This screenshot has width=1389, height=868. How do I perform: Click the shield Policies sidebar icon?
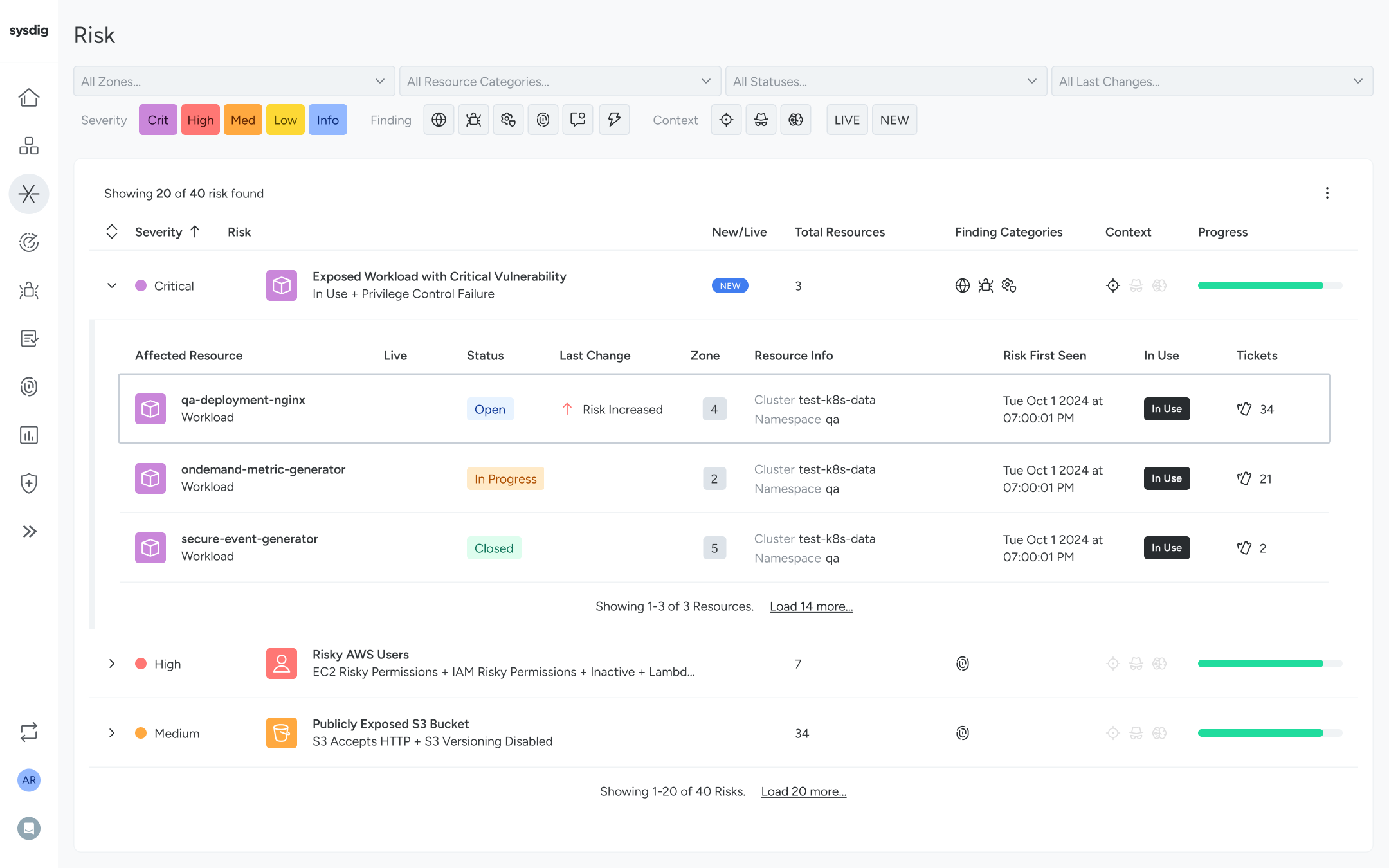tap(29, 483)
